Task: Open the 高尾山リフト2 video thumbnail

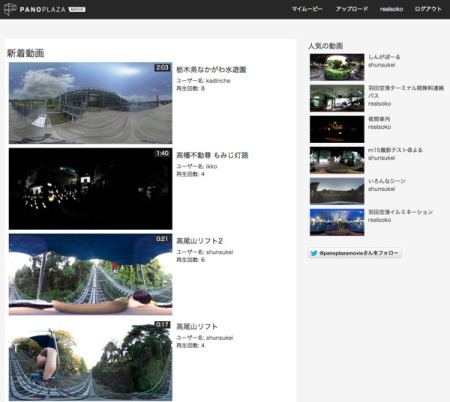Action: coord(90,274)
